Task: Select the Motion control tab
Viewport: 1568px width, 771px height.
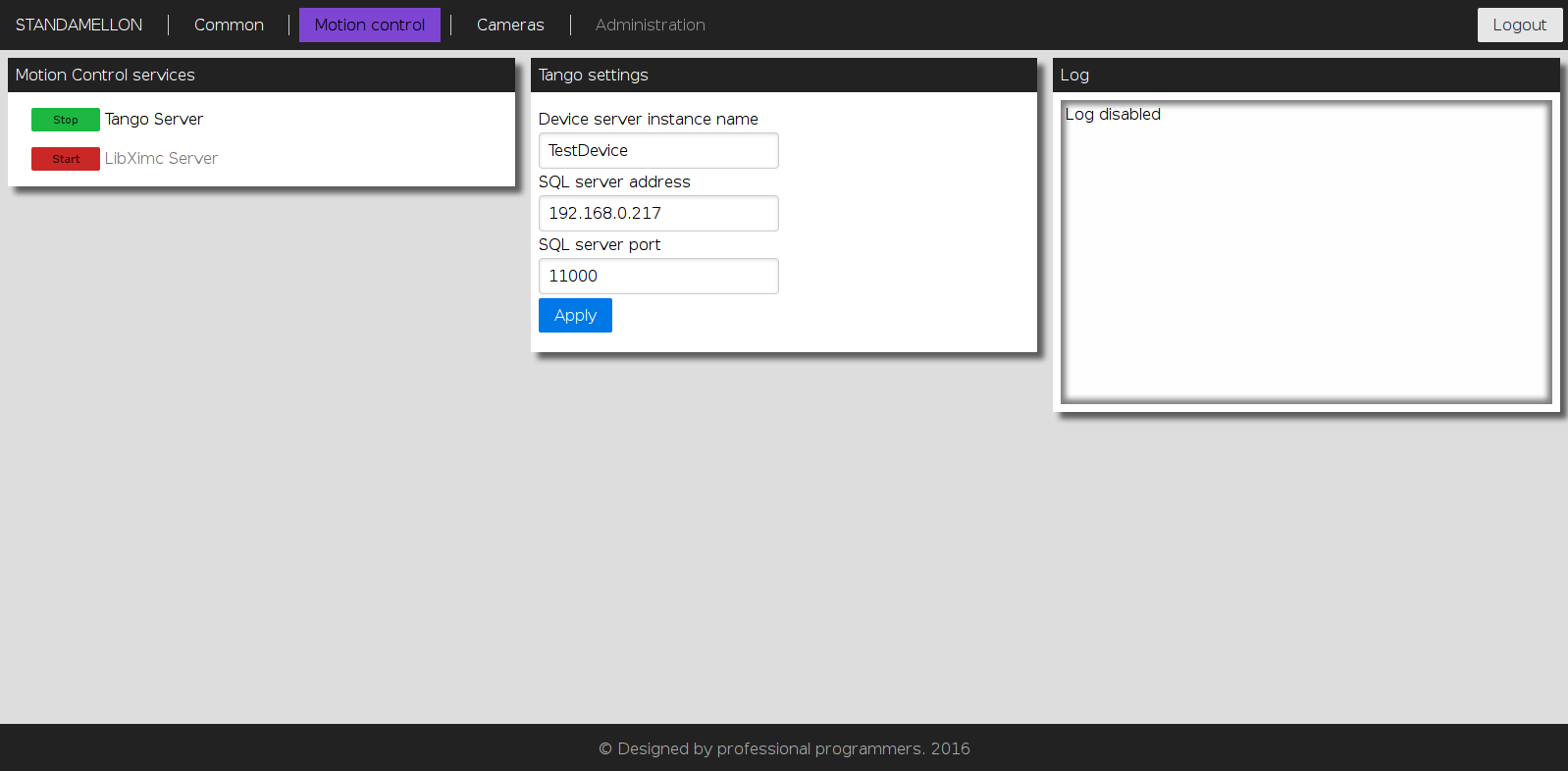Action: 370,25
